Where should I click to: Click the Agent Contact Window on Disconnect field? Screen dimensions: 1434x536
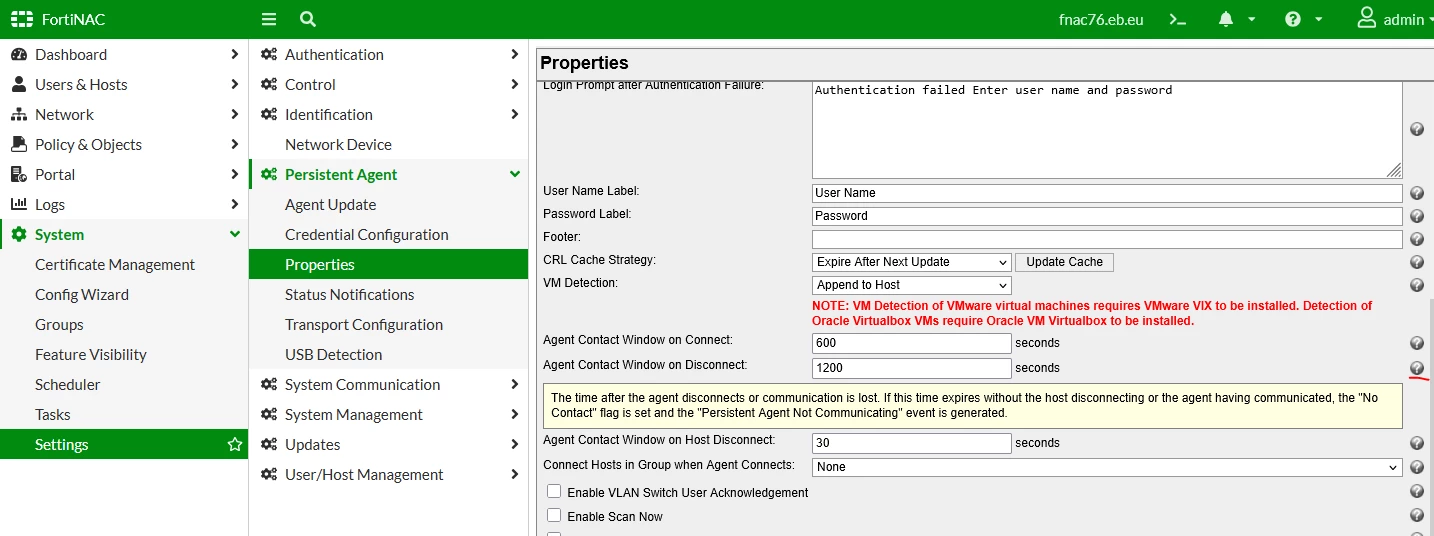(x=912, y=368)
